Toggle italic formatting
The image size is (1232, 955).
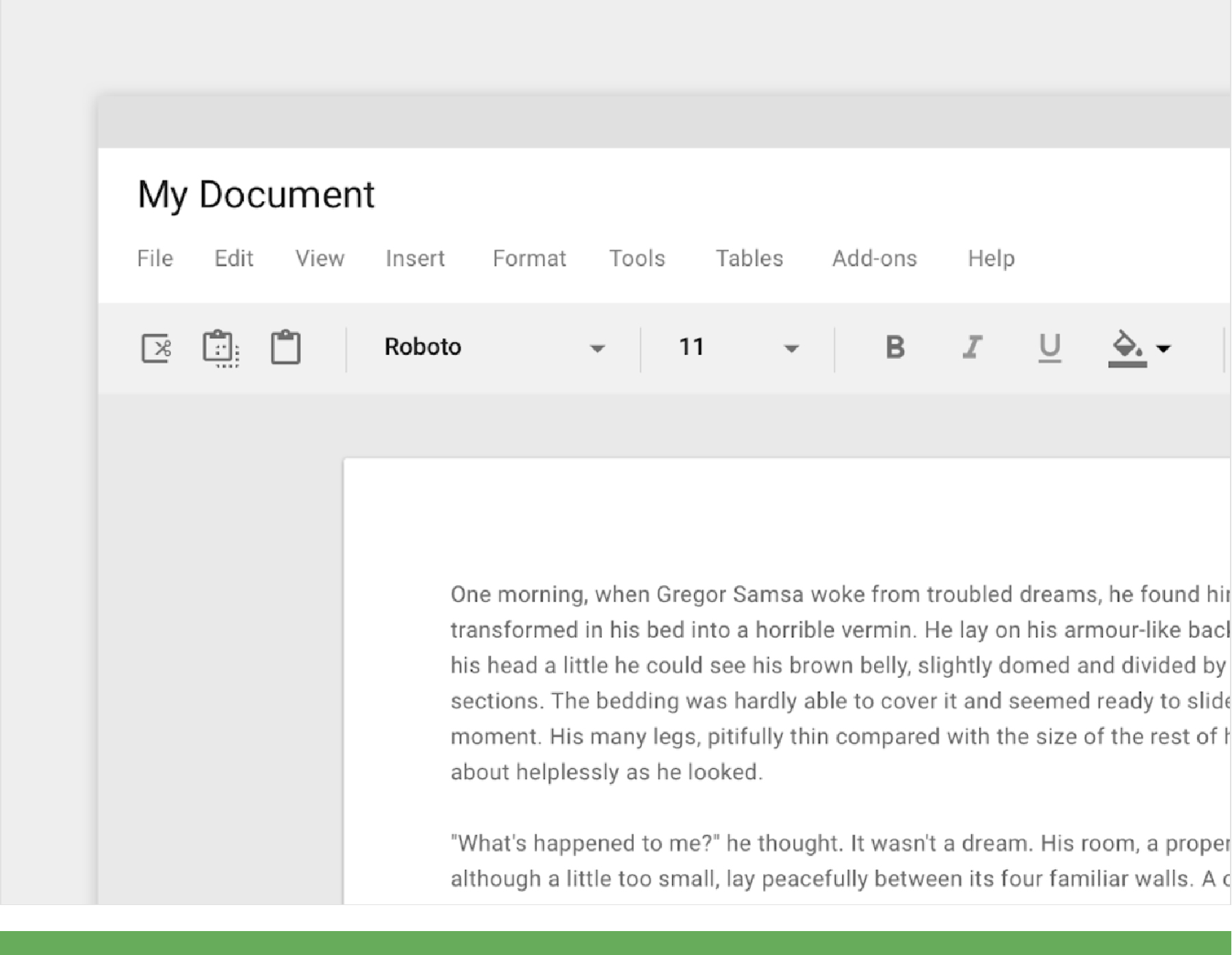973,347
